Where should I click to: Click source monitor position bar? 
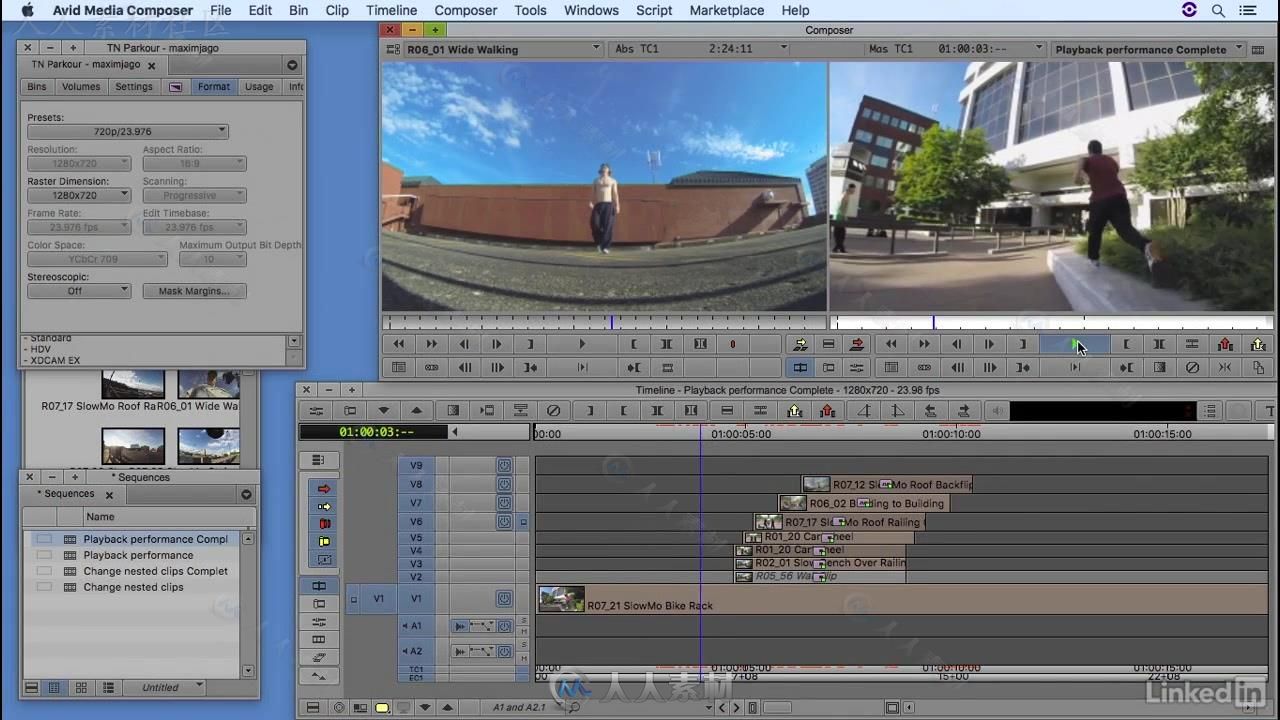click(604, 322)
